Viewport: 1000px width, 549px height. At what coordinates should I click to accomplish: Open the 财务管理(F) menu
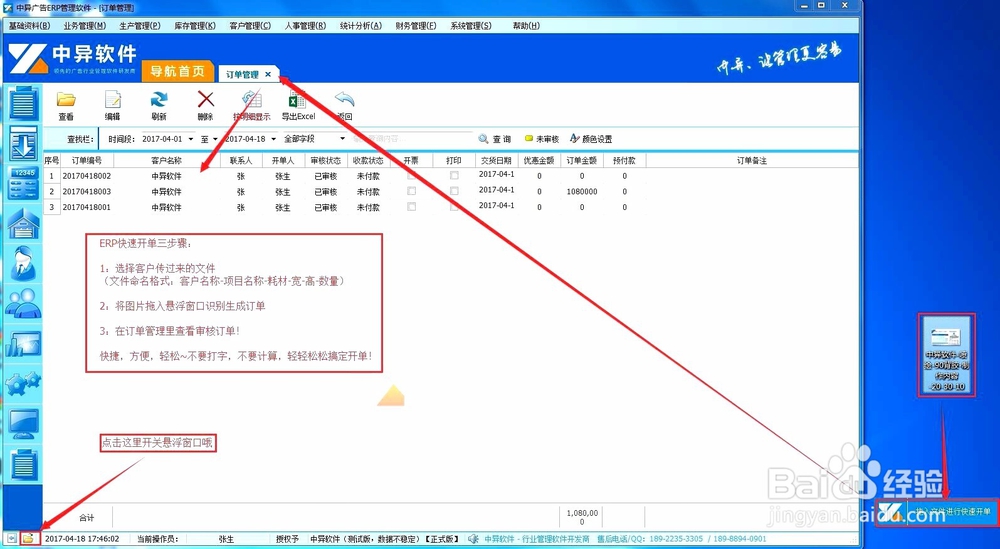coord(416,26)
